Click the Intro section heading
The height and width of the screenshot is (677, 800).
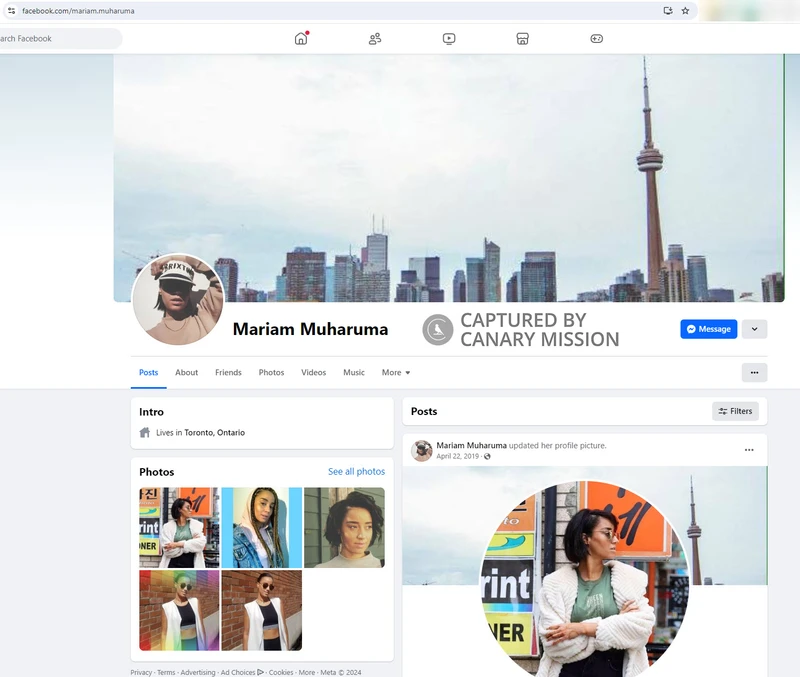coord(152,412)
